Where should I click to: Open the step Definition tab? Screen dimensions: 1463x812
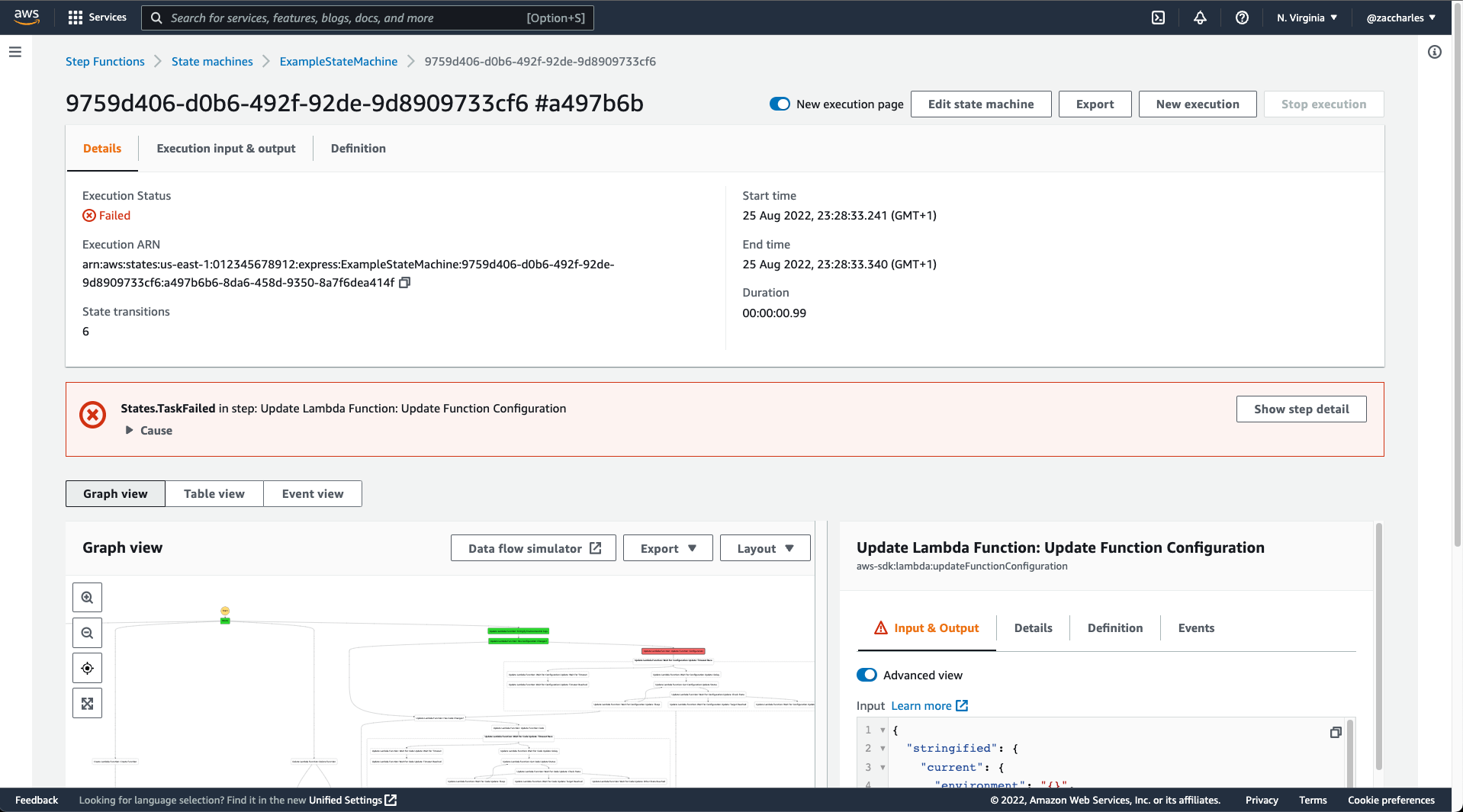click(x=1115, y=628)
